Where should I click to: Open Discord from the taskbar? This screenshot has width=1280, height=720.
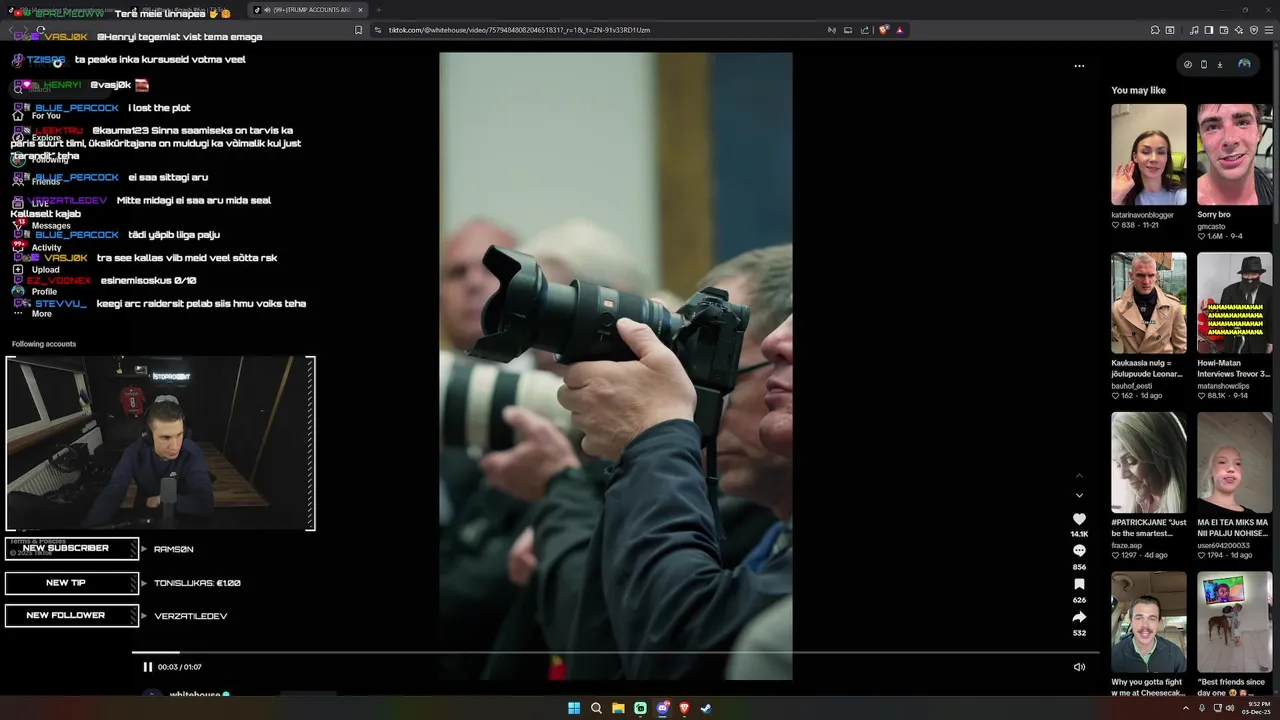point(662,708)
